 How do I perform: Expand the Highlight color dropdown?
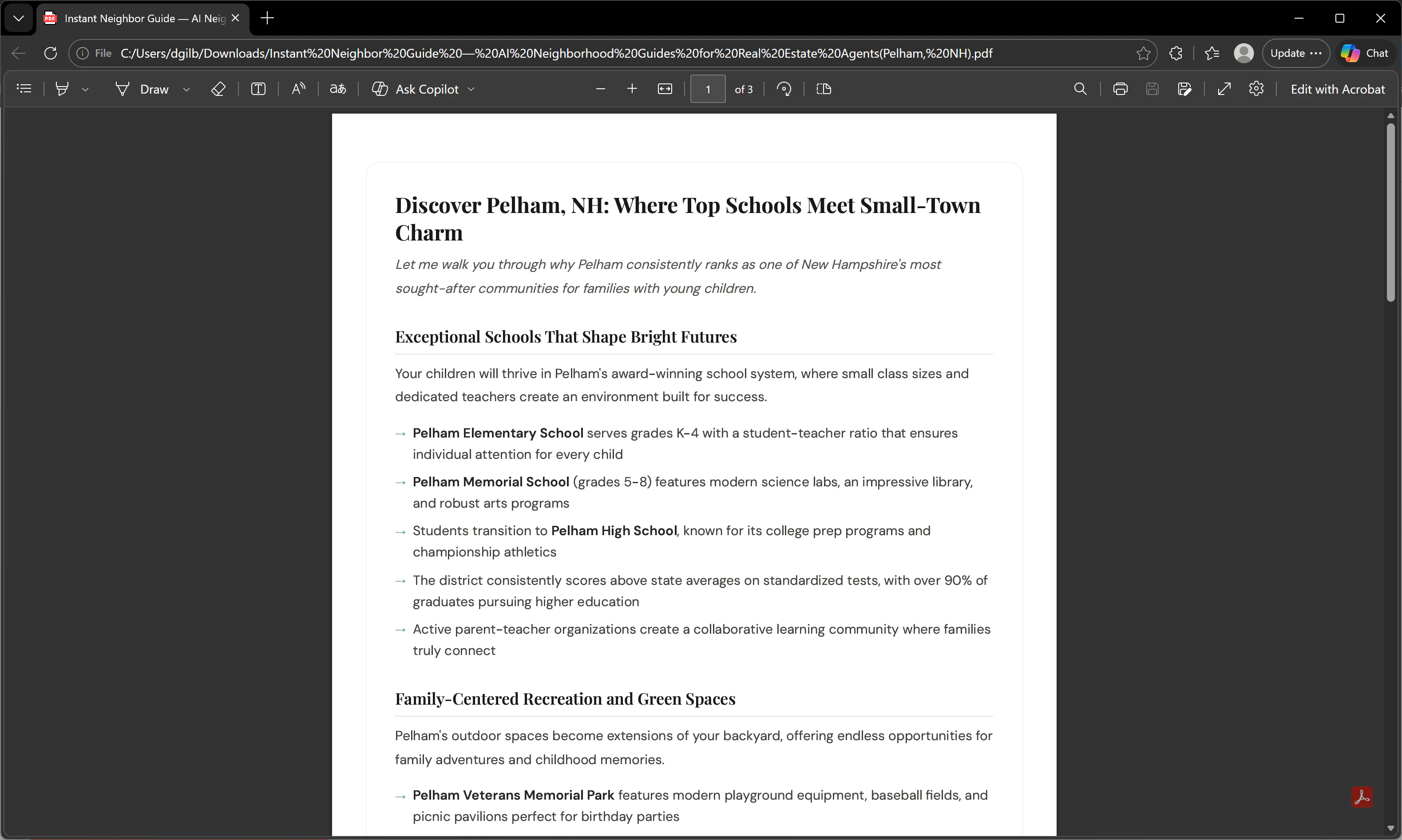(x=86, y=90)
